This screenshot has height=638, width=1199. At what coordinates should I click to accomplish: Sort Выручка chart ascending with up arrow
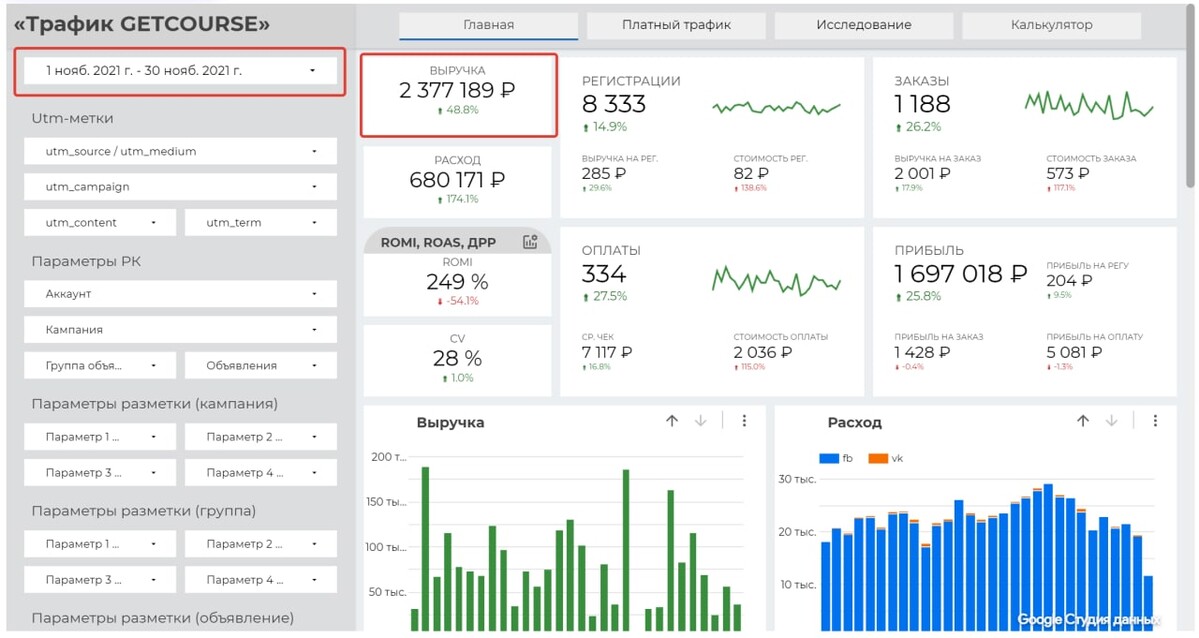[x=671, y=421]
